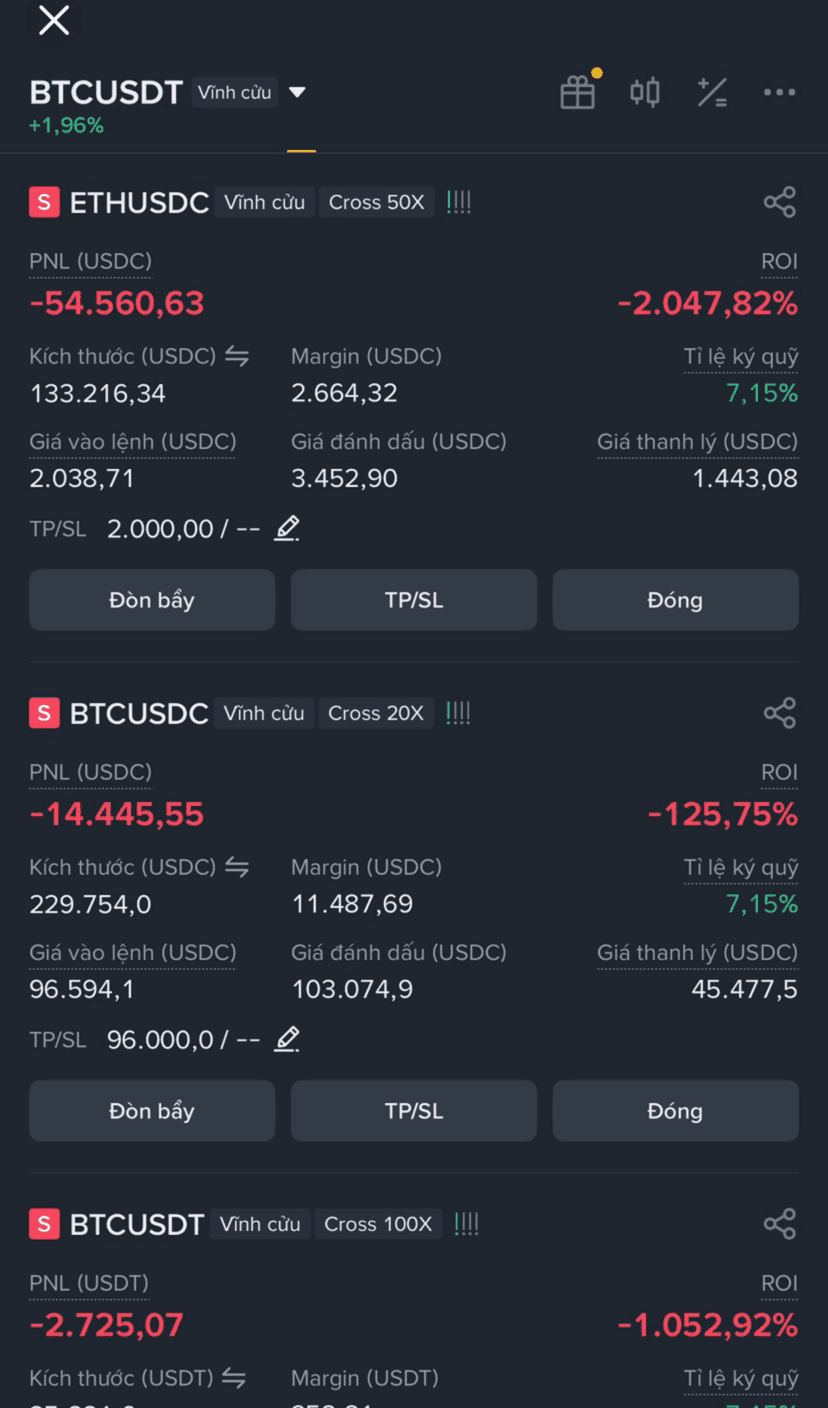Expand the BTCUSDT pair dropdown arrow
The width and height of the screenshot is (828, 1408).
297,93
